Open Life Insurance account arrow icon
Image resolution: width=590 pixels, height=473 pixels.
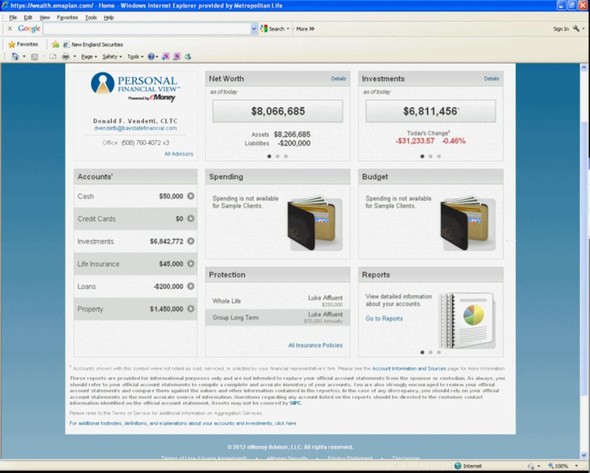click(x=191, y=264)
